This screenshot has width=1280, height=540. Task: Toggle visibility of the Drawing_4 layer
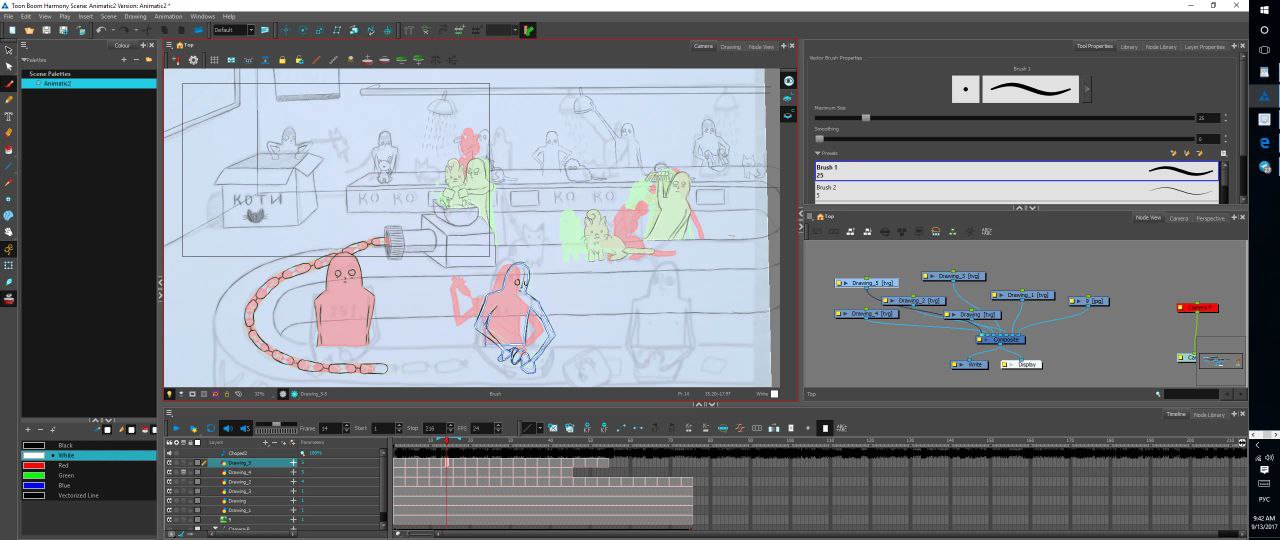pos(169,472)
